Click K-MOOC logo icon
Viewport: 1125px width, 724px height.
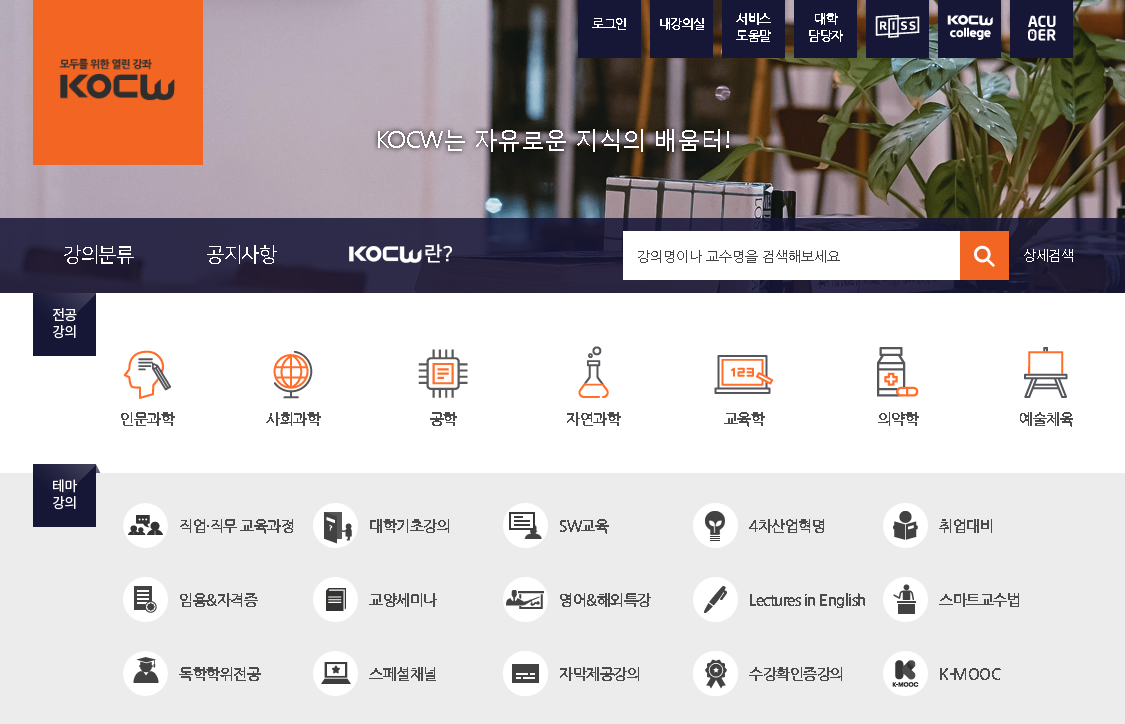(905, 674)
